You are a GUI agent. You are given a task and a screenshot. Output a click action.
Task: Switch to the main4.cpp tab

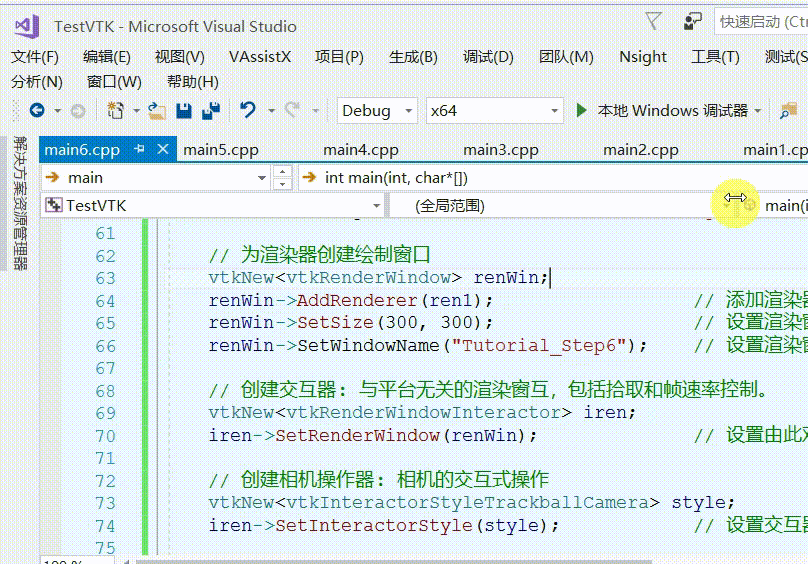pyautogui.click(x=361, y=150)
